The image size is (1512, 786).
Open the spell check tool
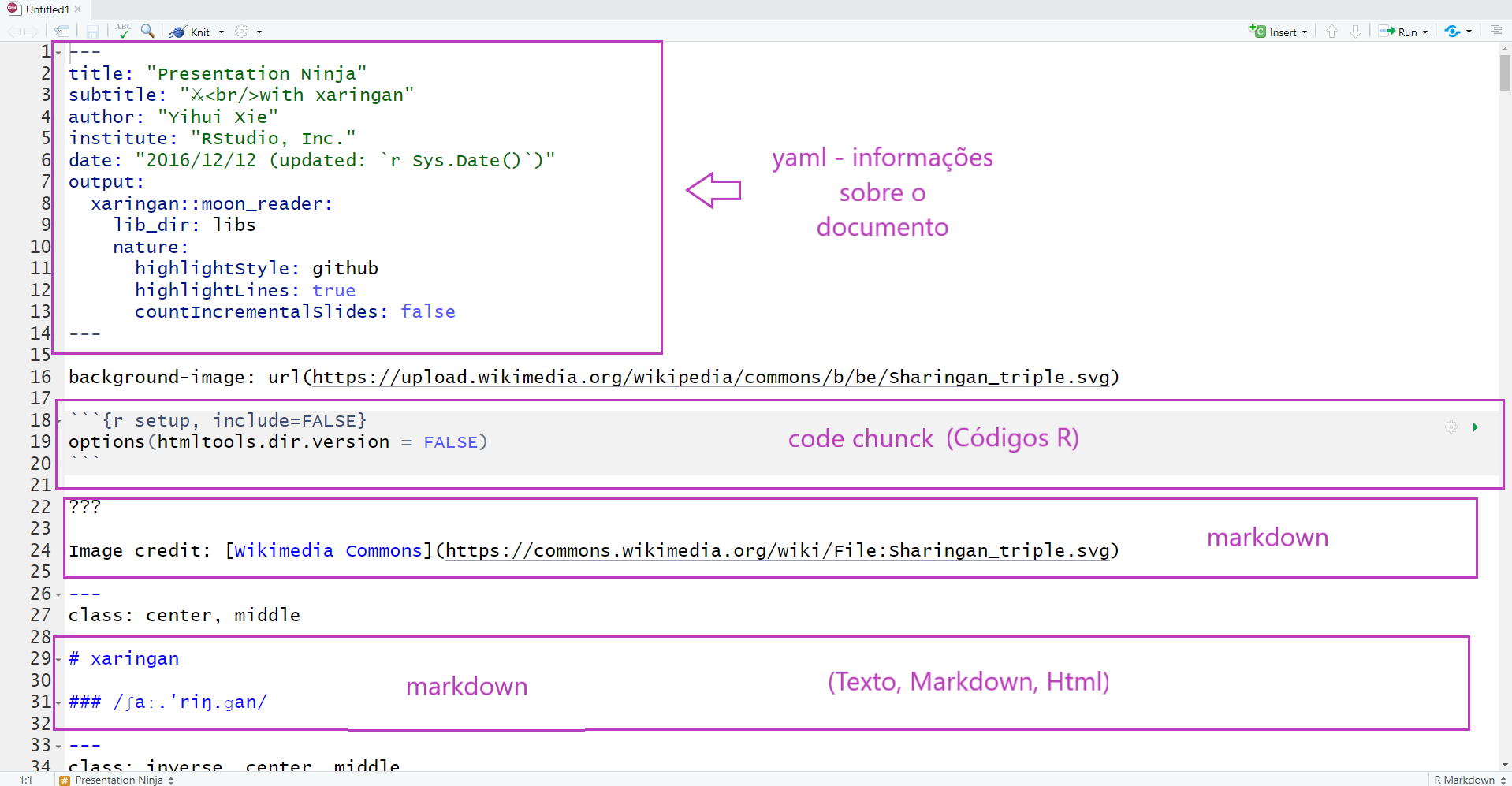coord(123,31)
